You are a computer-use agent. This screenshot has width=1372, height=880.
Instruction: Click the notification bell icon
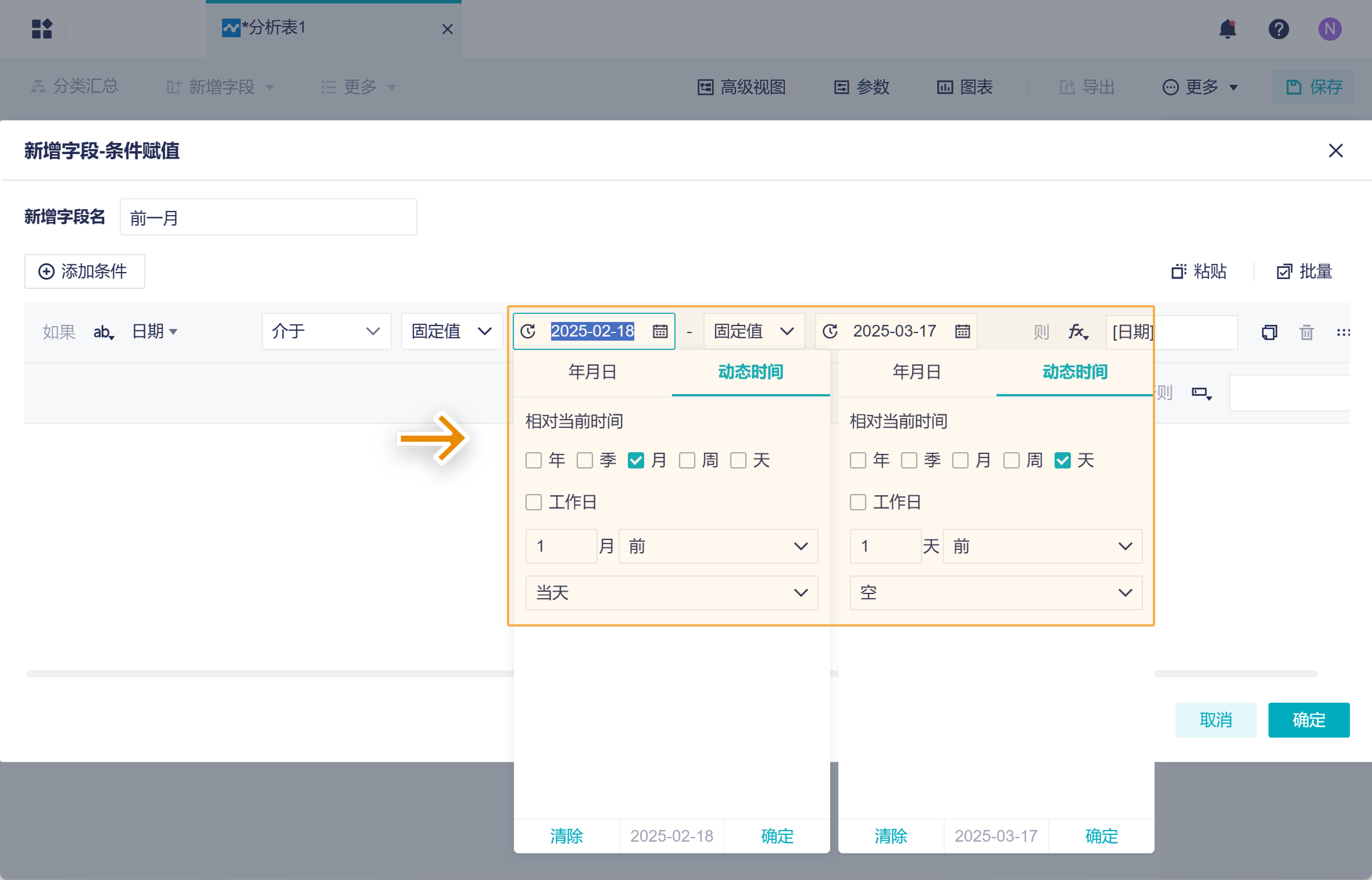(x=1227, y=28)
